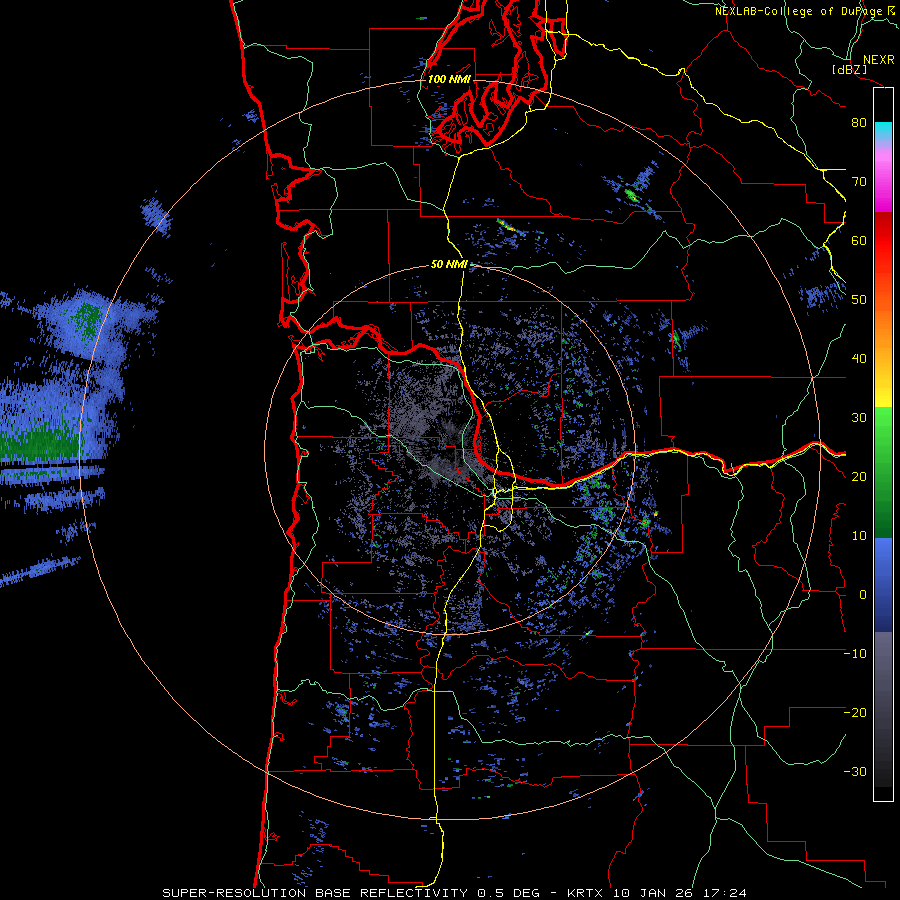Image resolution: width=900 pixels, height=900 pixels.
Task: Click the -20 value on the dBZ scale
Action: pyautogui.click(x=855, y=713)
